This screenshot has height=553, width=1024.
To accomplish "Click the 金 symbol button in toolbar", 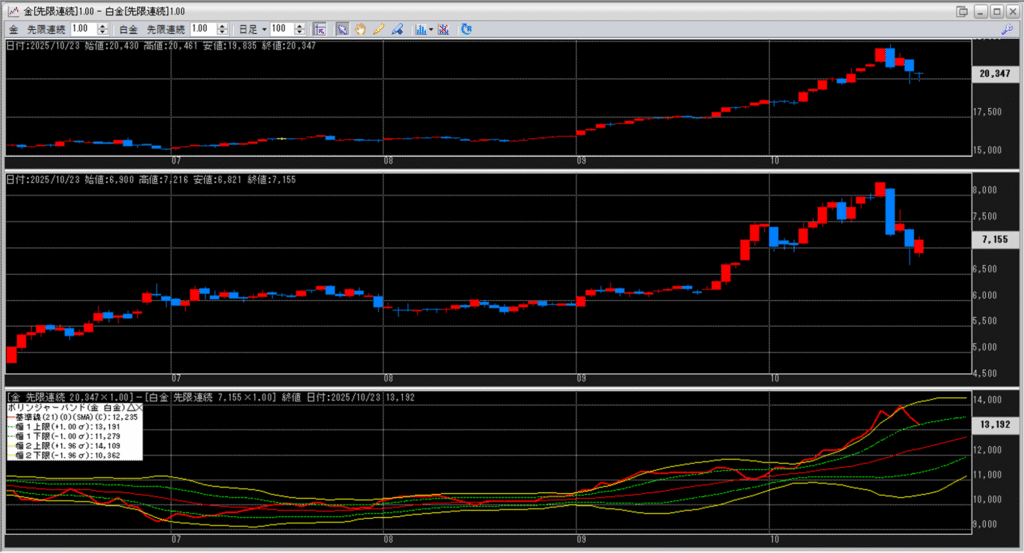I will pyautogui.click(x=13, y=29).
